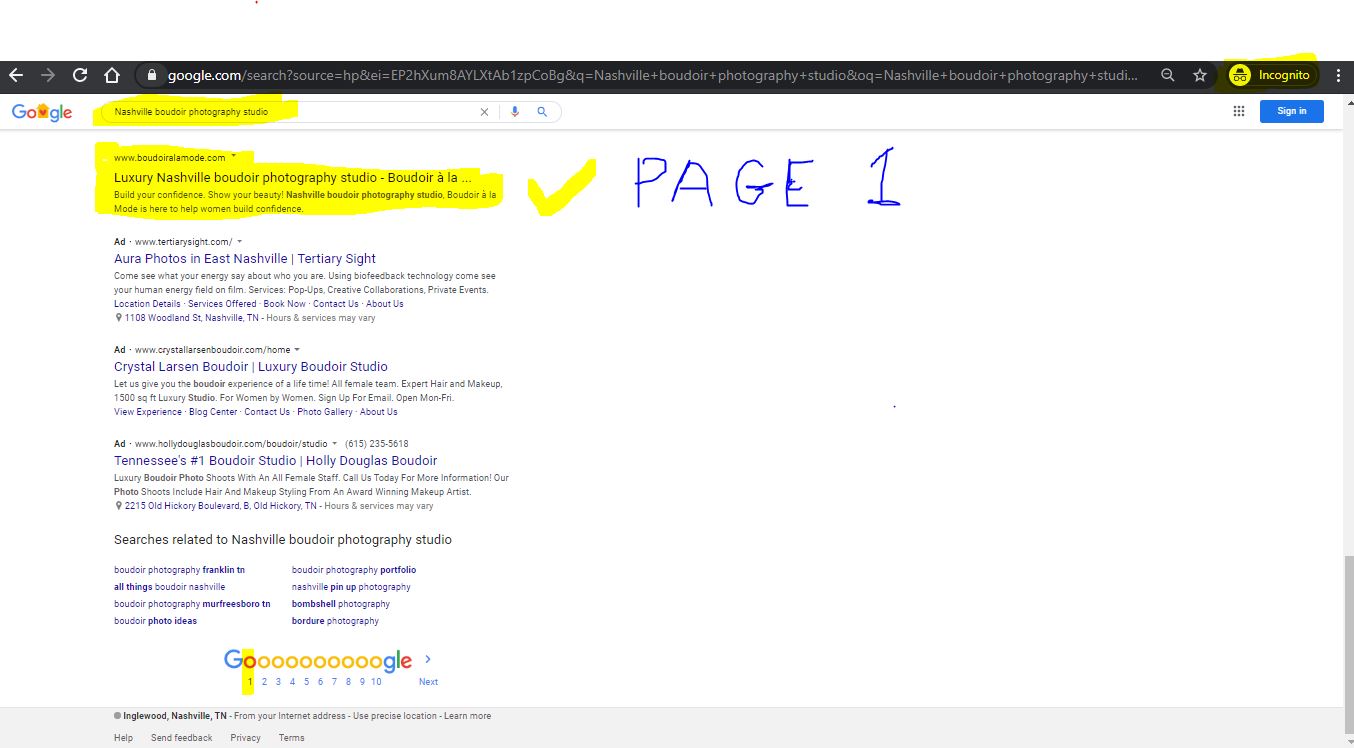1354x748 pixels.
Task: Select related search boudoir photography murfreesboro tn
Action: (x=192, y=604)
